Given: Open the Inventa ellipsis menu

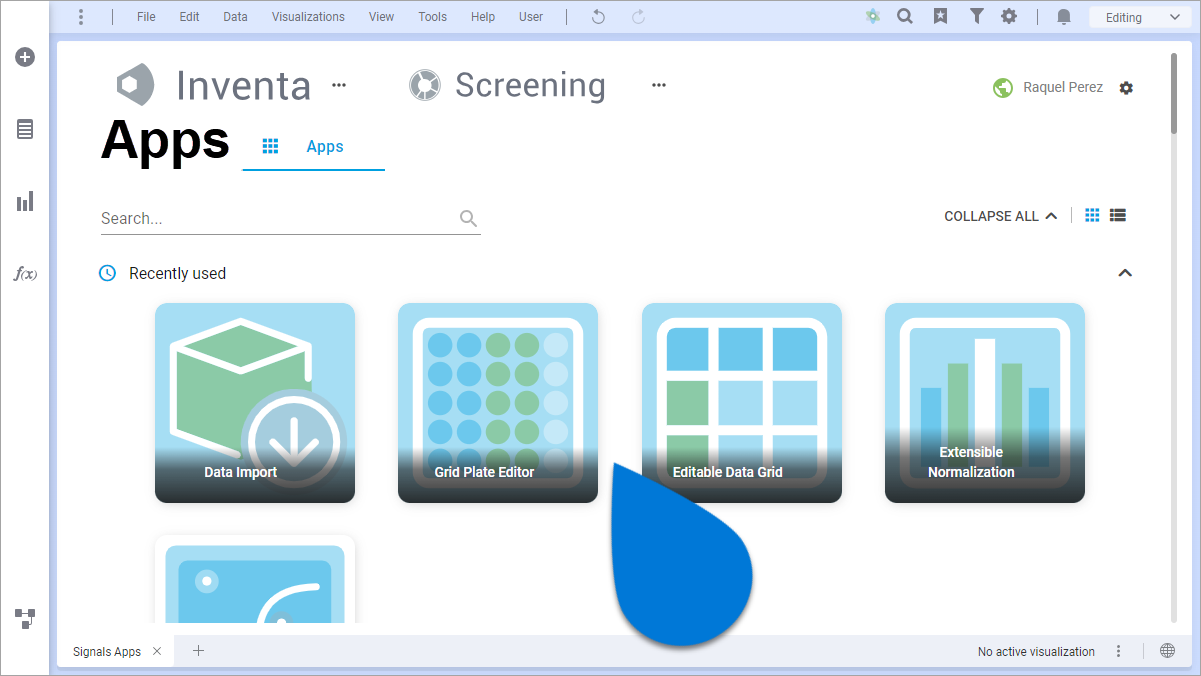Looking at the screenshot, I should click(339, 85).
